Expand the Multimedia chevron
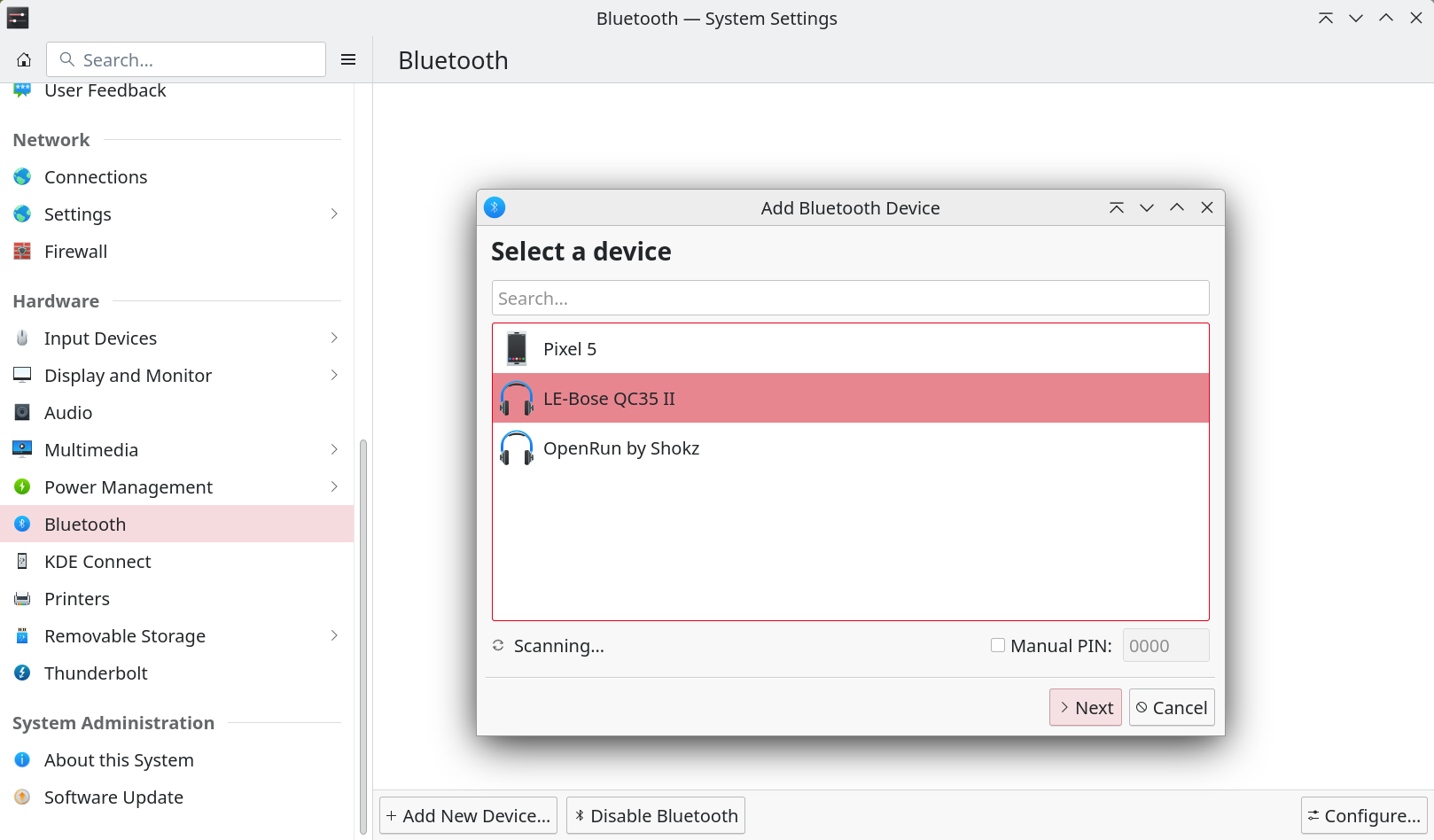 coord(334,449)
